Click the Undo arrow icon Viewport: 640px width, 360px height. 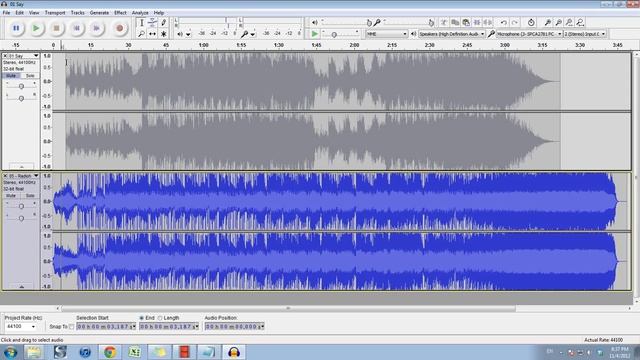tap(504, 22)
